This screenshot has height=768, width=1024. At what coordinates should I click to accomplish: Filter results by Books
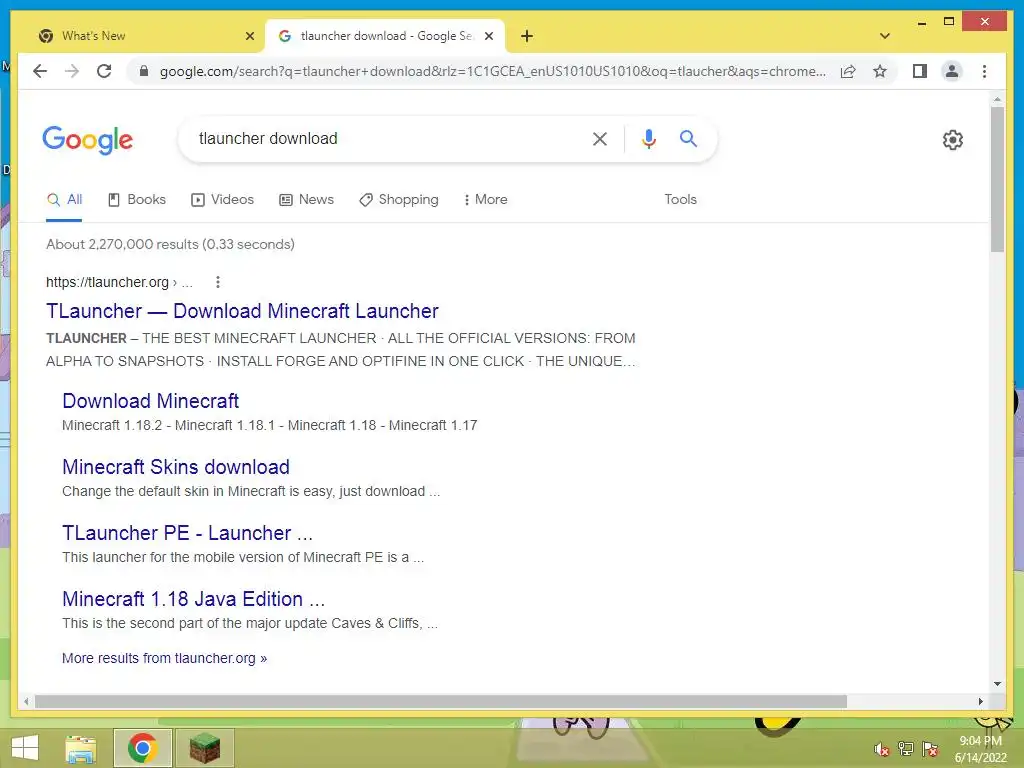136,200
